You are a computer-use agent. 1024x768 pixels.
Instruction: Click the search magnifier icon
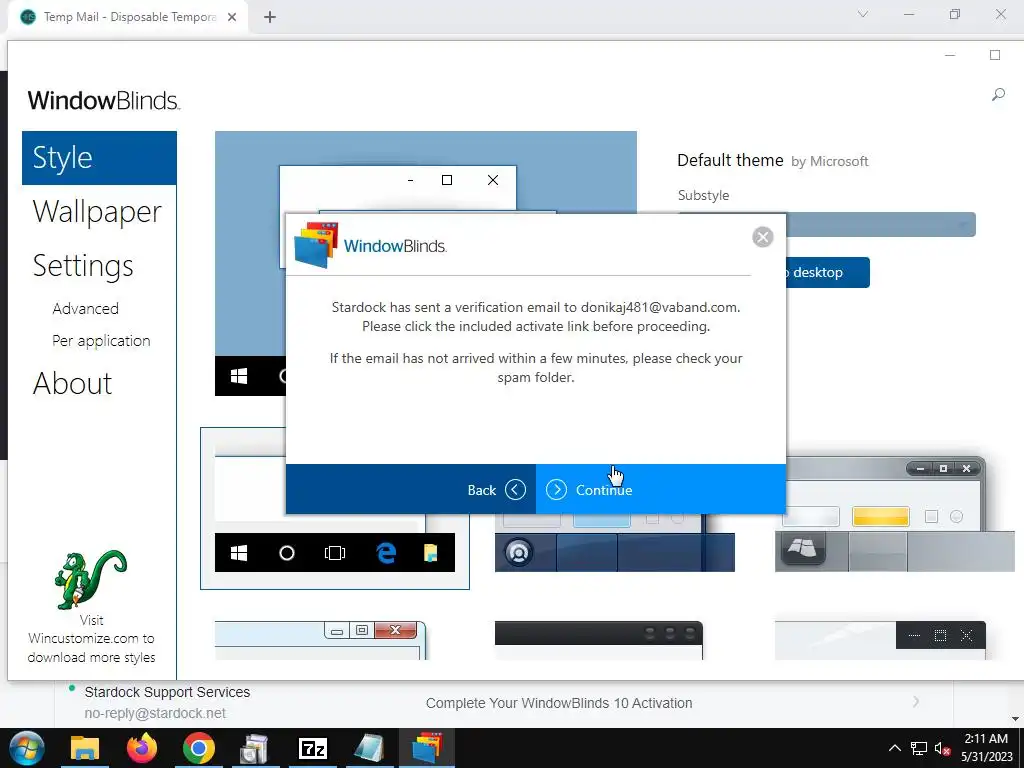pos(998,95)
